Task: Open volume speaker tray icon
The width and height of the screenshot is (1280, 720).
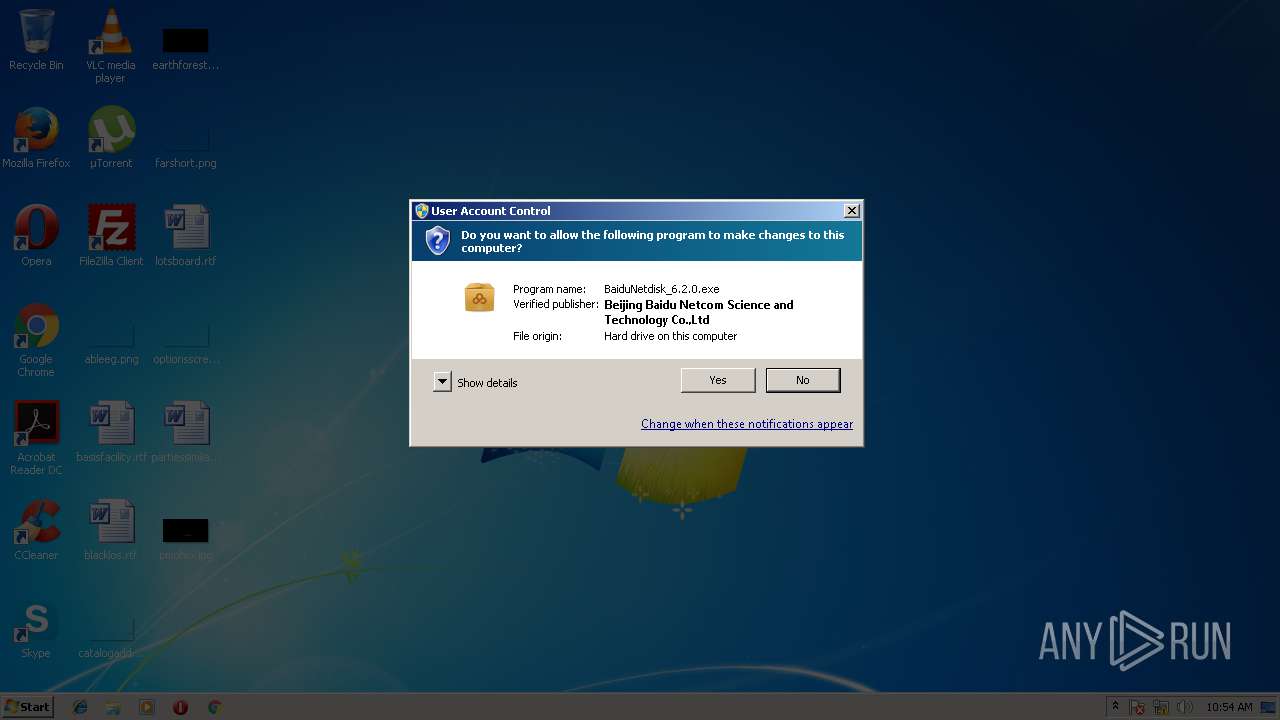Action: pos(1185,707)
